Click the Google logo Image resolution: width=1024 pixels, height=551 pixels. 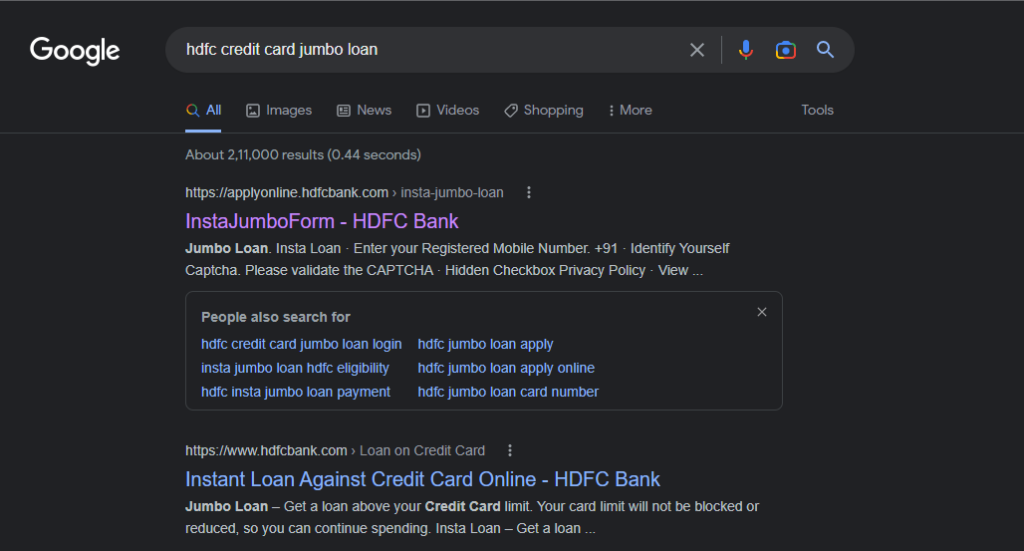click(x=74, y=50)
